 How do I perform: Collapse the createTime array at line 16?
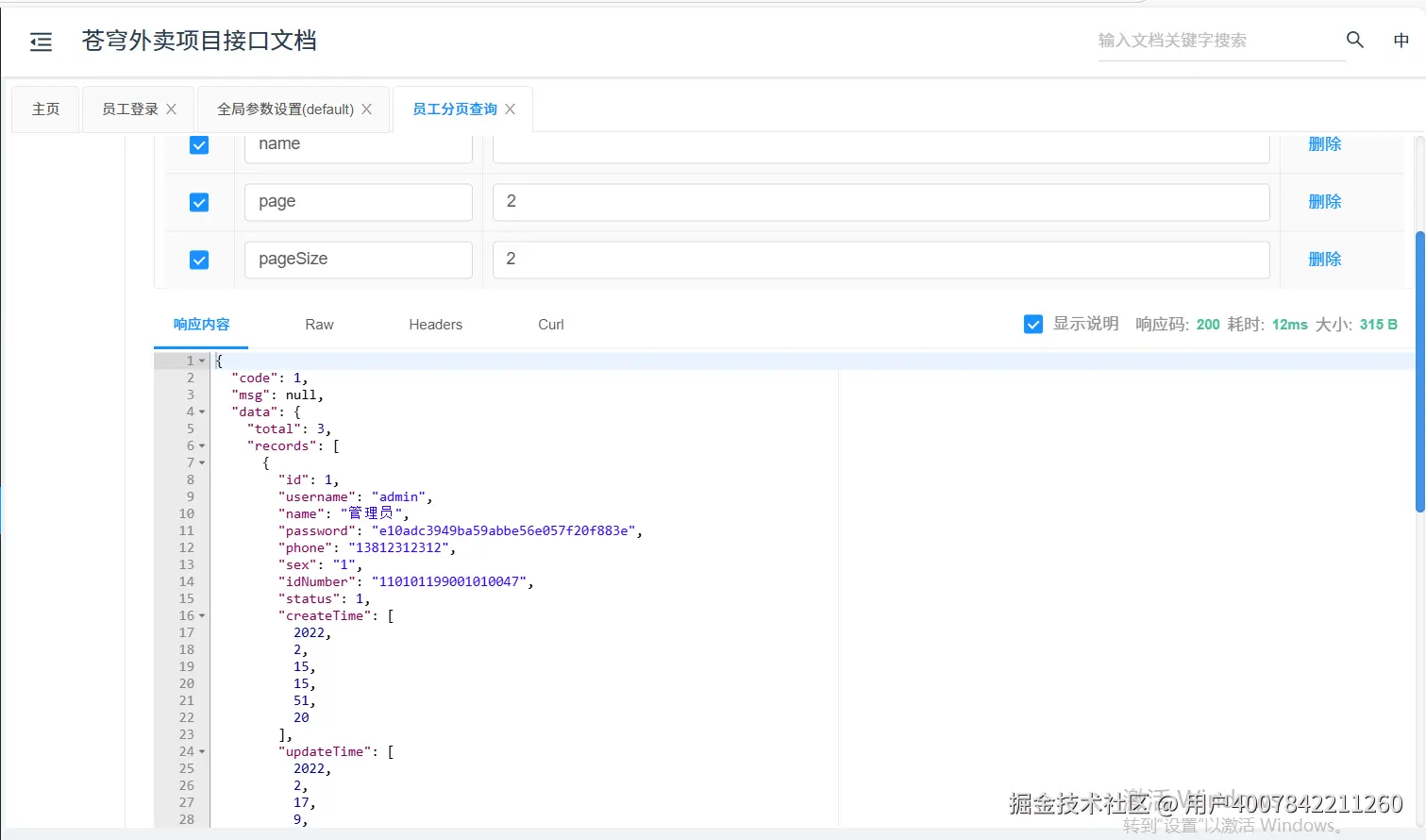point(202,615)
